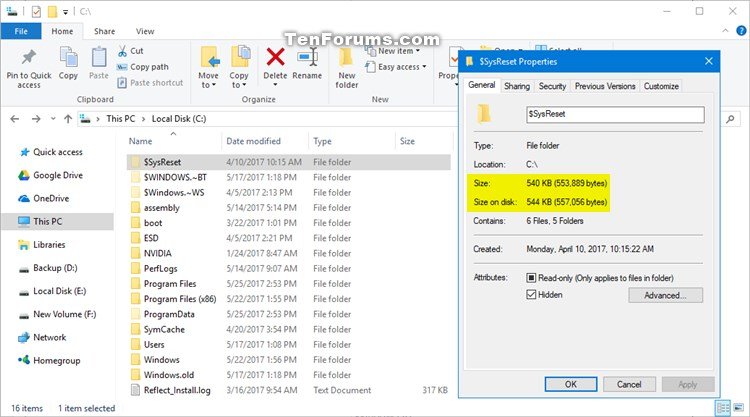Screen dimensions: 750x417
Task: Select the assembly folder
Action: tap(162, 208)
